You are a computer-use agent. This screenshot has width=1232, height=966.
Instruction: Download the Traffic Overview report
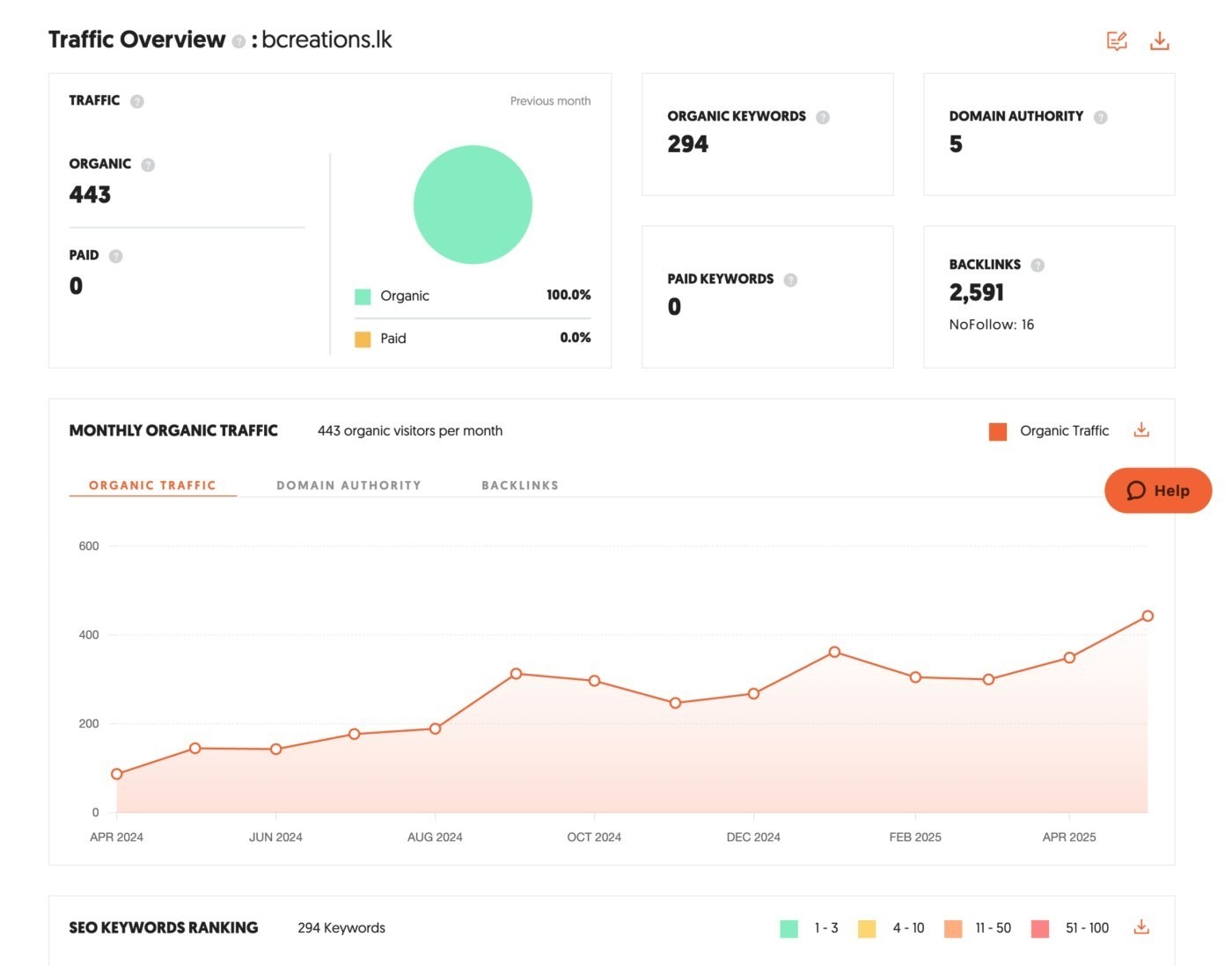(1159, 41)
